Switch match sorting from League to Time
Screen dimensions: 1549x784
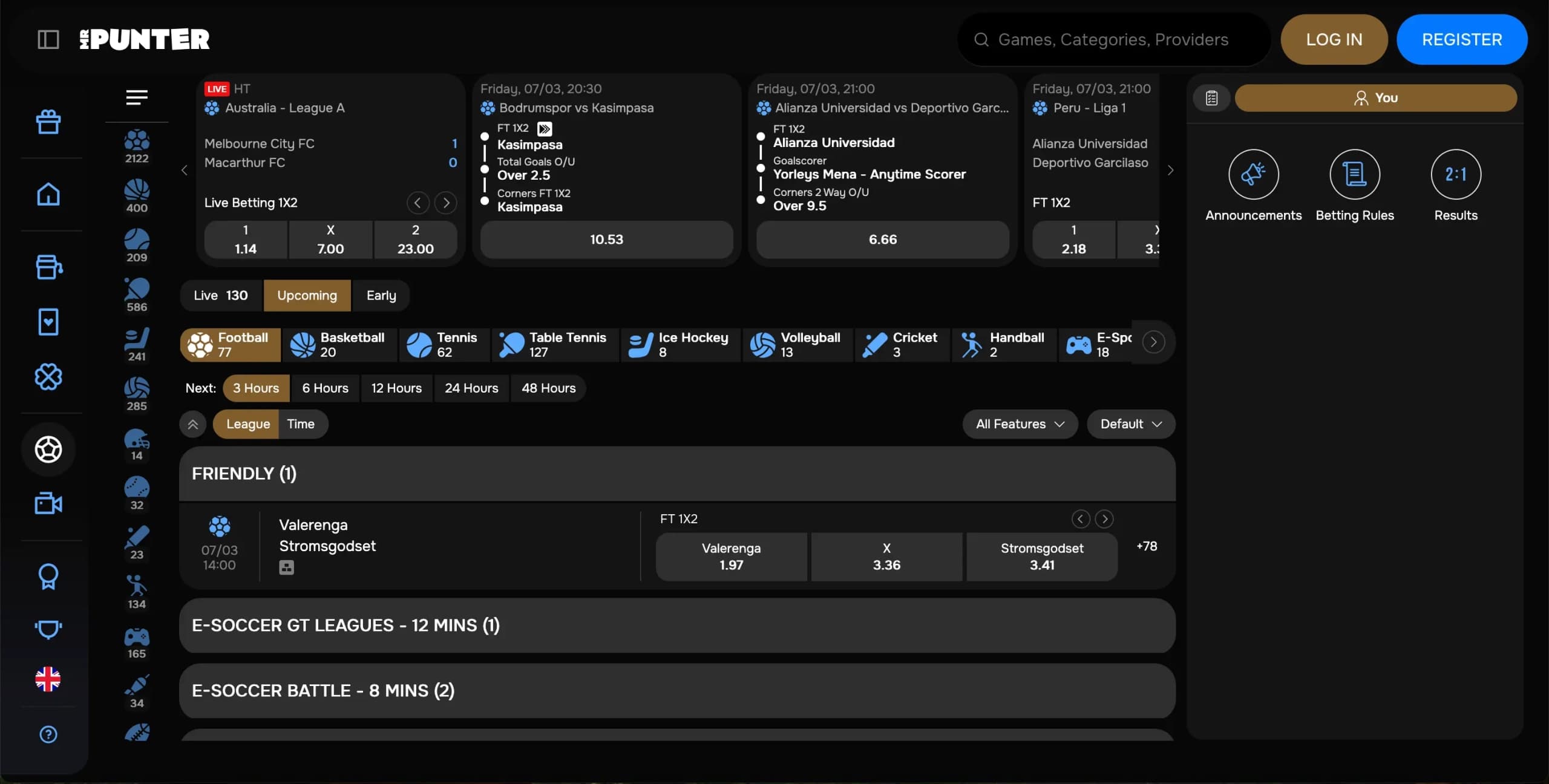pyautogui.click(x=302, y=423)
